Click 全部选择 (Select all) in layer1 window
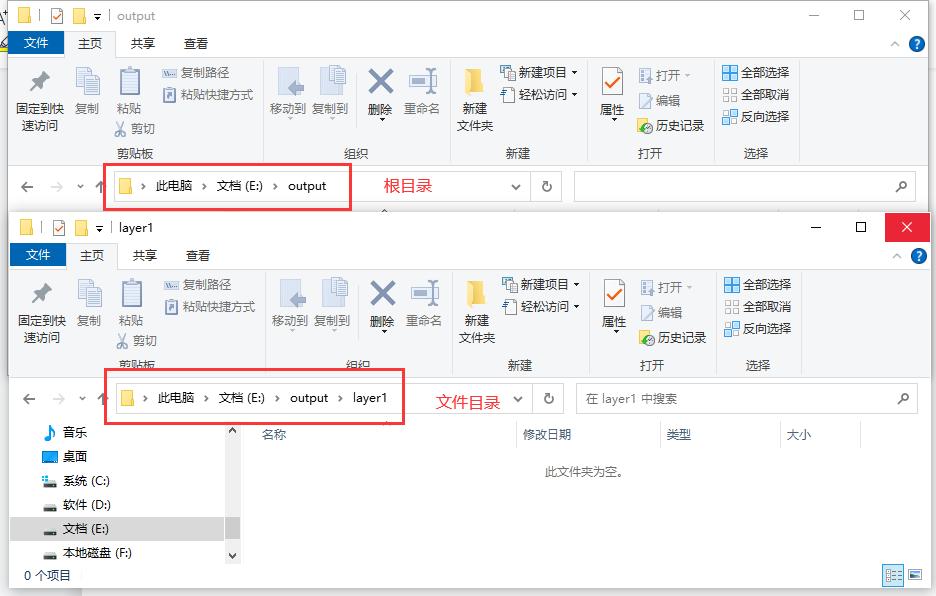Image resolution: width=936 pixels, height=596 pixels. 756,285
